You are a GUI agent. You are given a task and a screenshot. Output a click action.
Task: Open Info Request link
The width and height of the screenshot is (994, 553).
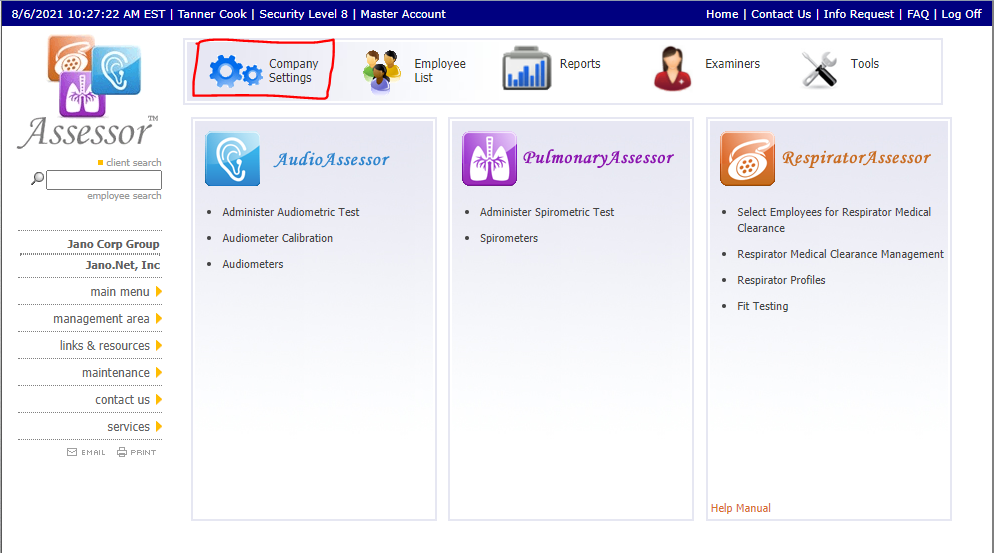click(x=858, y=14)
